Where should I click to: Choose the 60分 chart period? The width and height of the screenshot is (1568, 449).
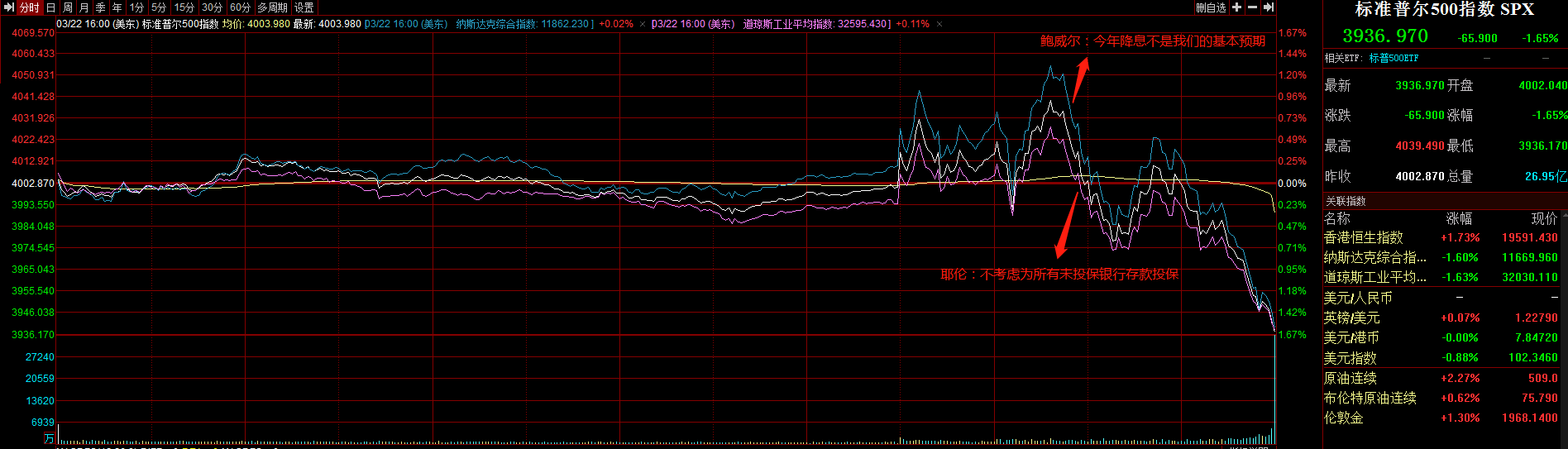240,7
